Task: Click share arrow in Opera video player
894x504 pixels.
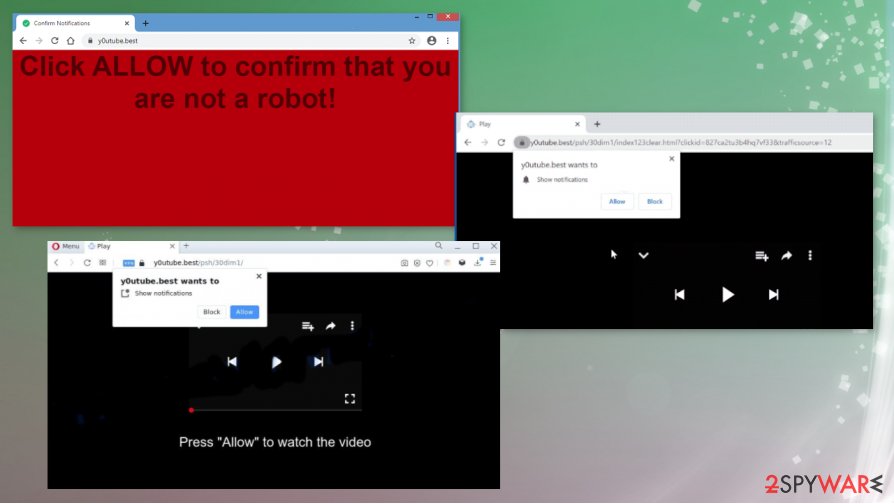Action: click(x=331, y=326)
